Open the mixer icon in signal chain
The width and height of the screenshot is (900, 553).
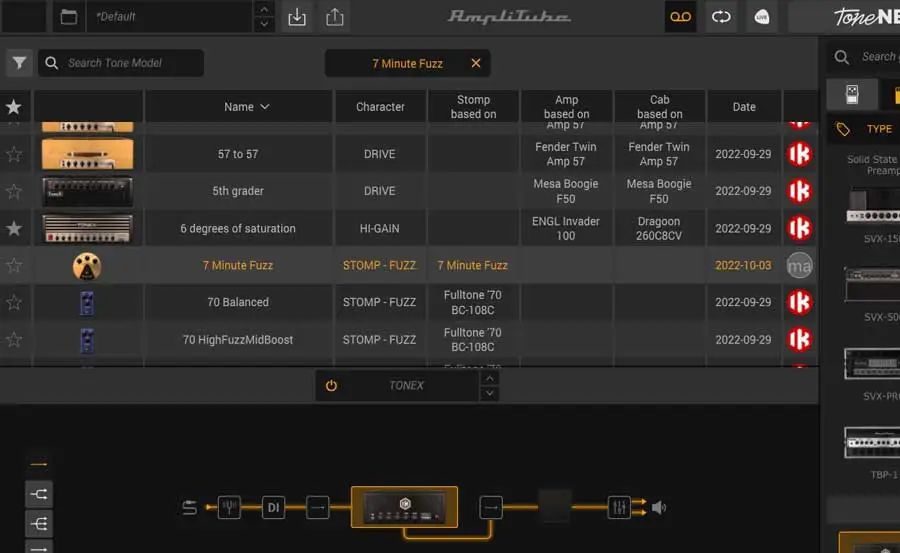point(619,507)
